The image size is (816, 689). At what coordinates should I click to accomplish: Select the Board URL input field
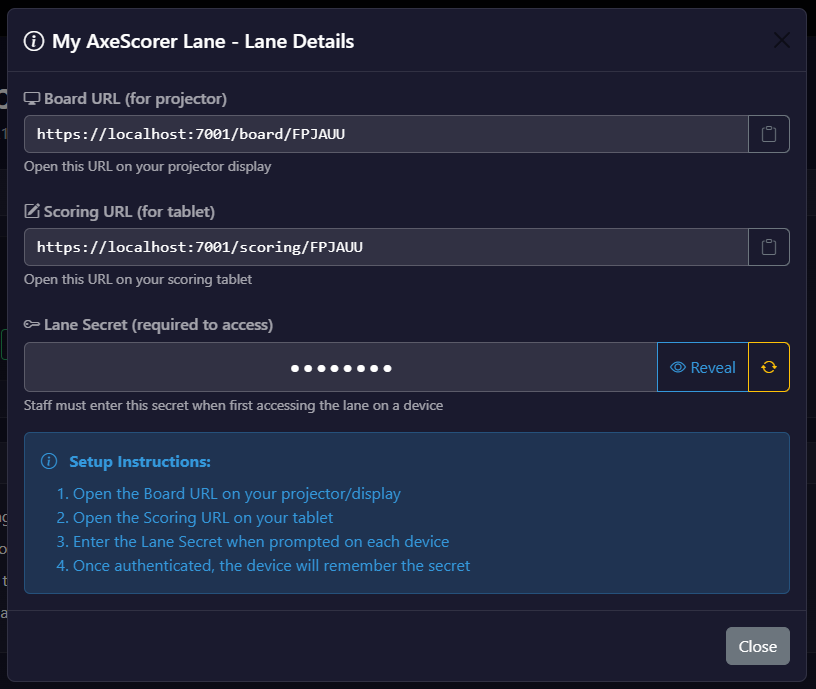coord(385,133)
